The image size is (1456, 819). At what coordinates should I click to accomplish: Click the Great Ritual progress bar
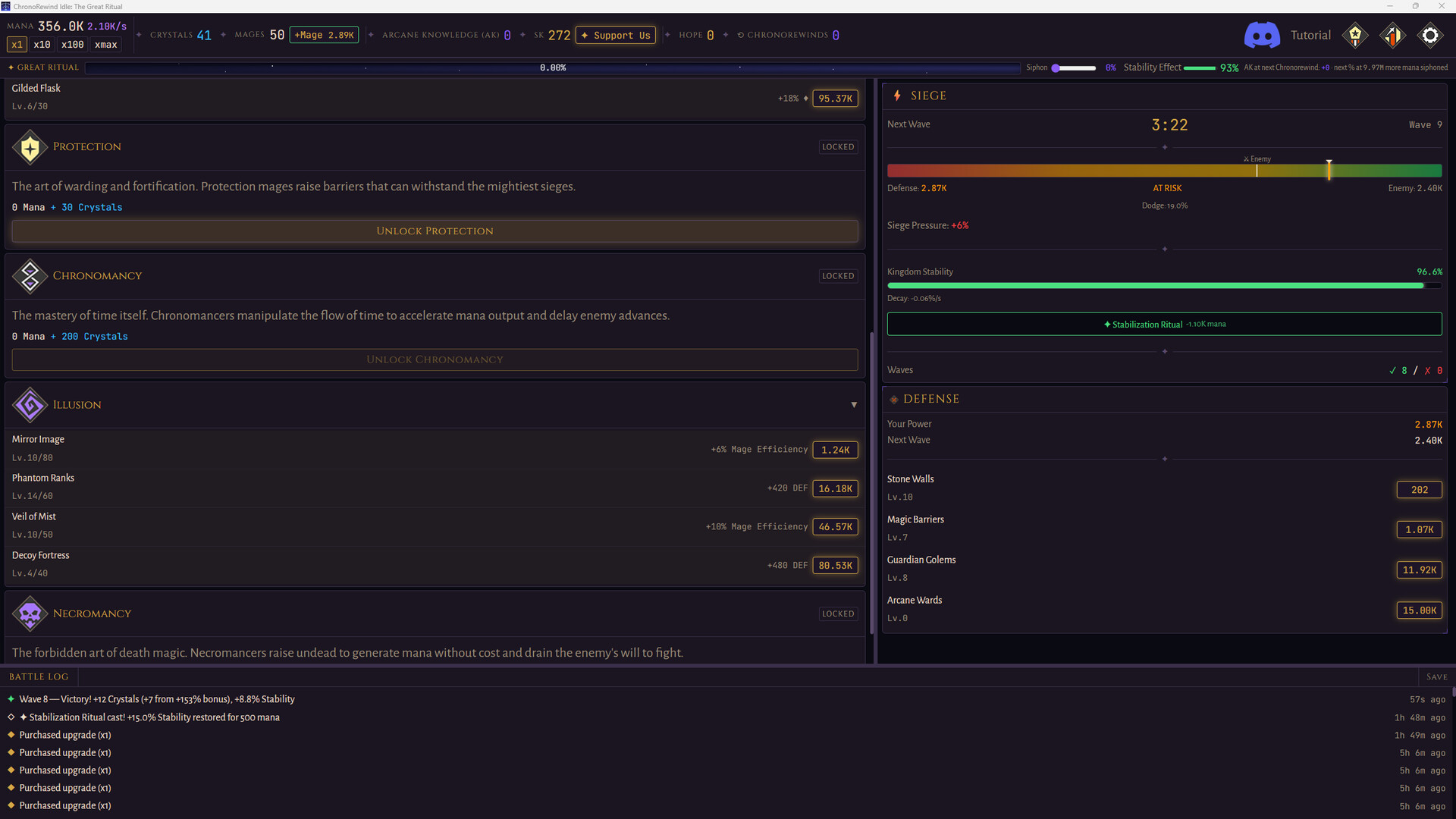[553, 68]
